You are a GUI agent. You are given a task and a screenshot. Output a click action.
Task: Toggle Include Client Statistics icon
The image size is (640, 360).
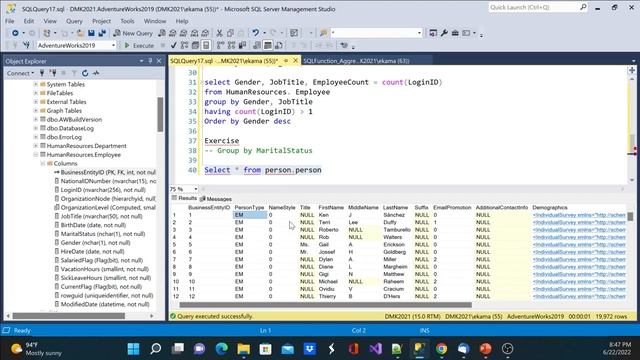pyautogui.click(x=242, y=45)
